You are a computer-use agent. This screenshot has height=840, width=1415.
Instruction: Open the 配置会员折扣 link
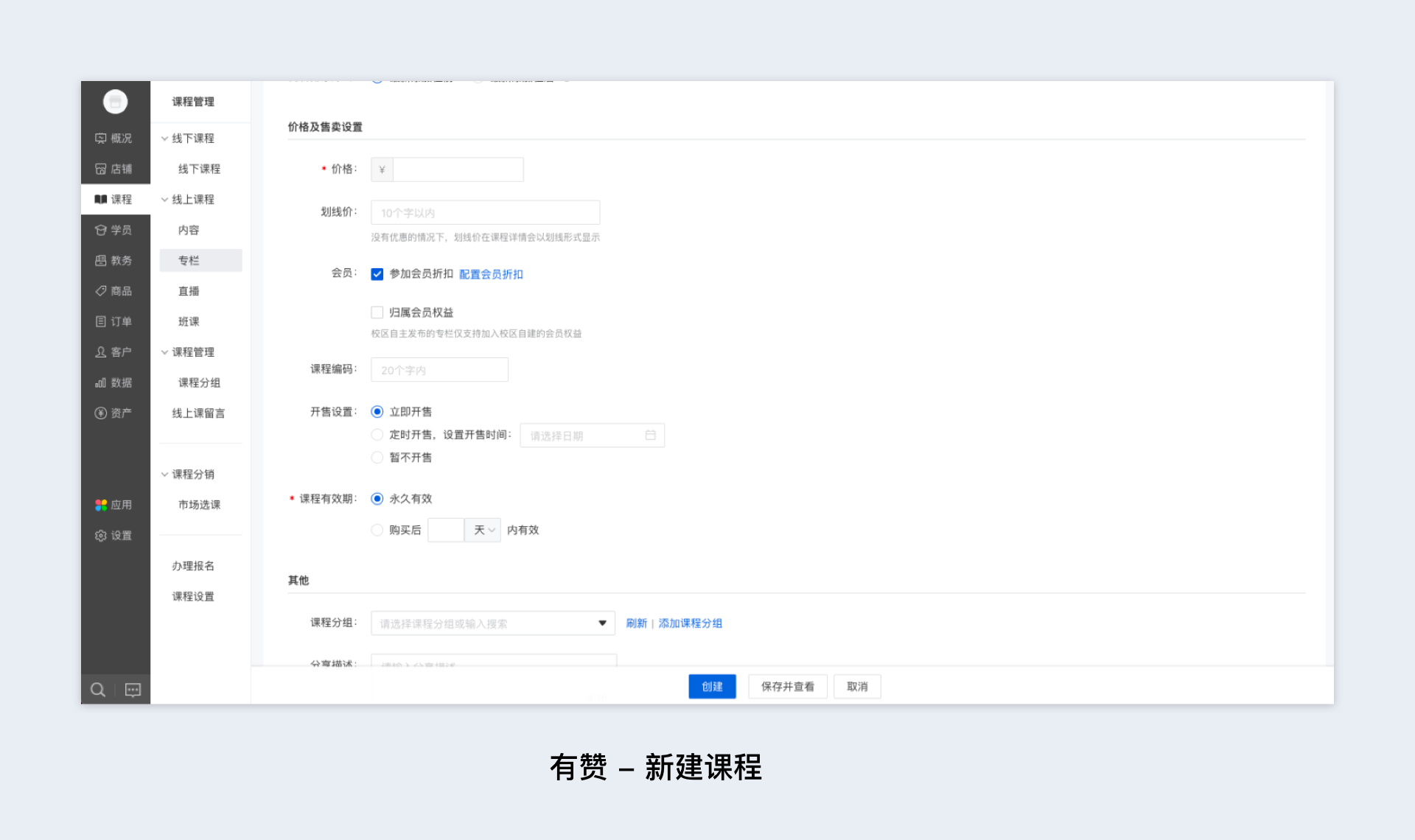tap(491, 274)
